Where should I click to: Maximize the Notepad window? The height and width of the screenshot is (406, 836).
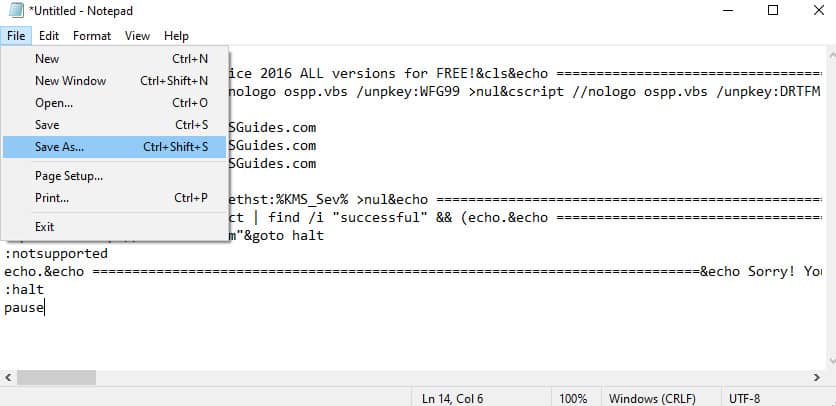click(773, 10)
